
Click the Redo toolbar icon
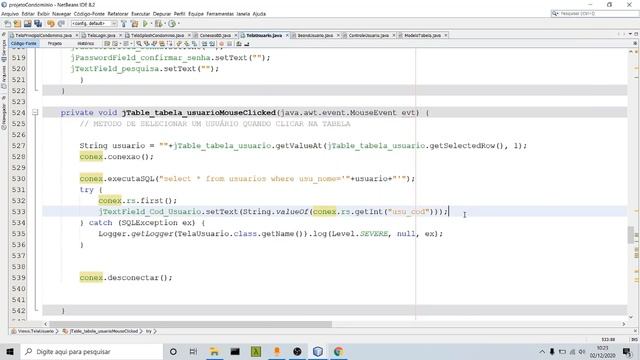pos(61,24)
